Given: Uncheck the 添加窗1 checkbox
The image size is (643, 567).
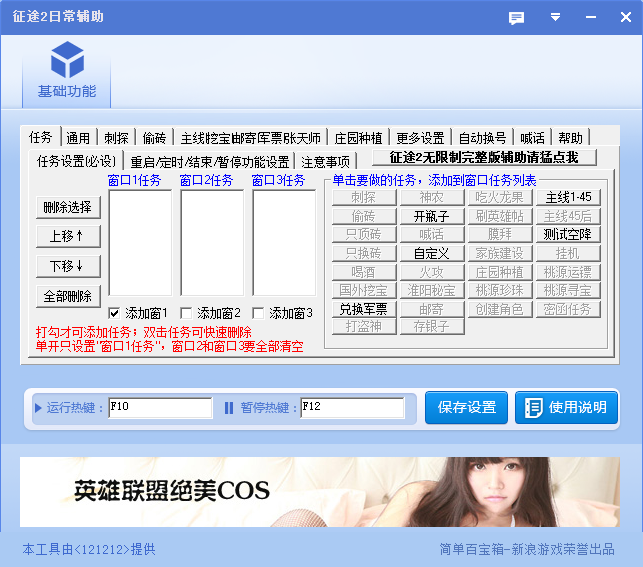Looking at the screenshot, I should click(114, 314).
